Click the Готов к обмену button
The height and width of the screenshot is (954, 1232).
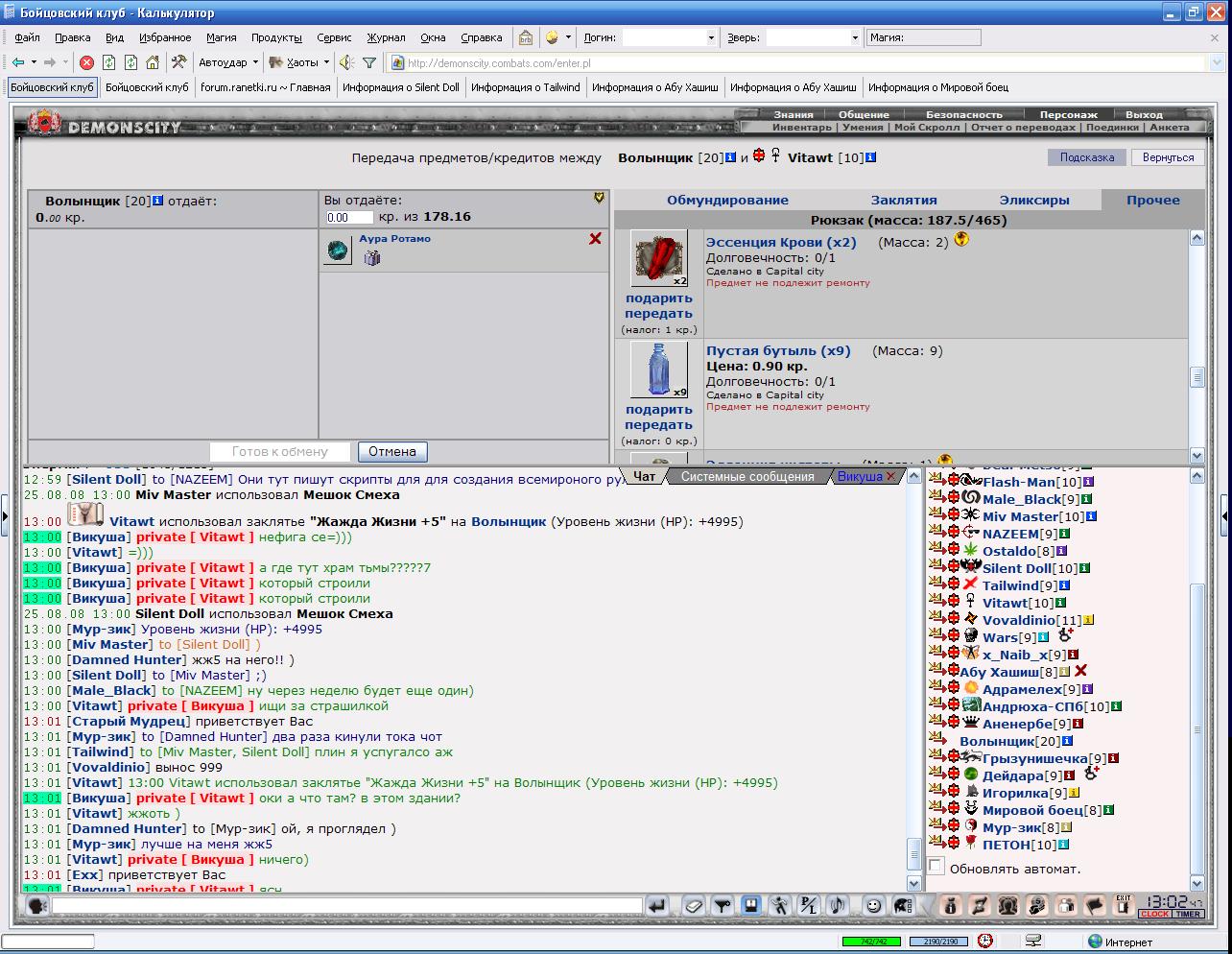click(x=280, y=451)
